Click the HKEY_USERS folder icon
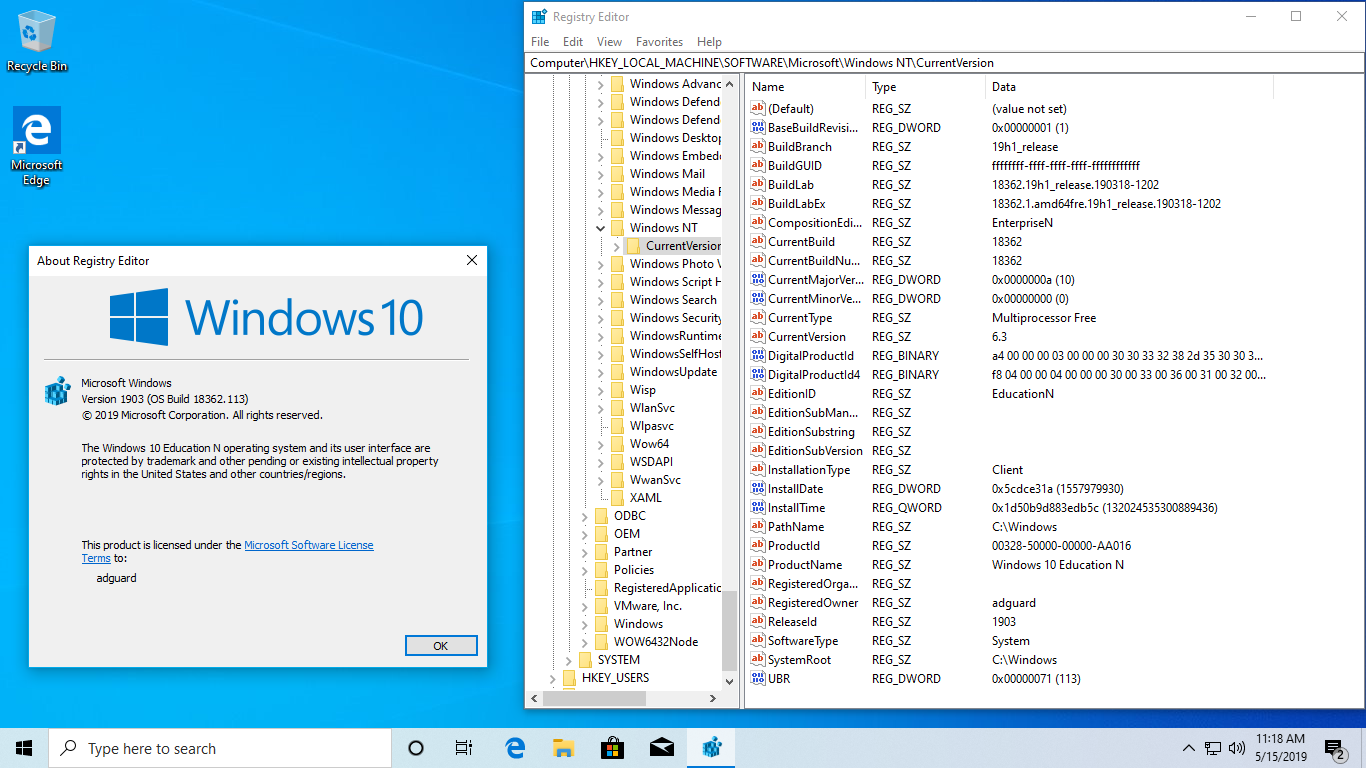Viewport: 1366px width, 768px height. pos(570,678)
